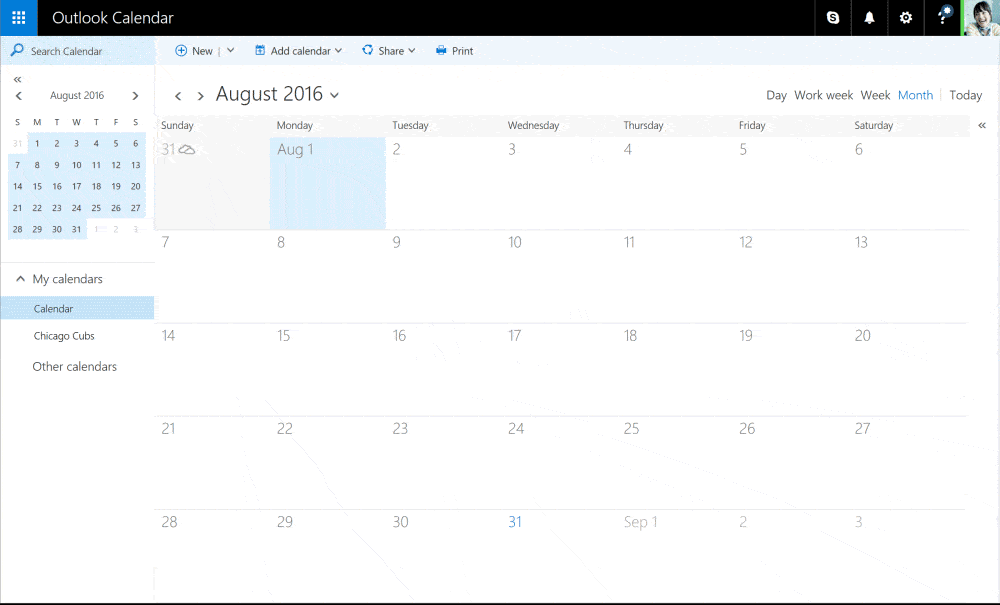Select Friday 19 in the main grid
The height and width of the screenshot is (605, 1000).
point(790,369)
